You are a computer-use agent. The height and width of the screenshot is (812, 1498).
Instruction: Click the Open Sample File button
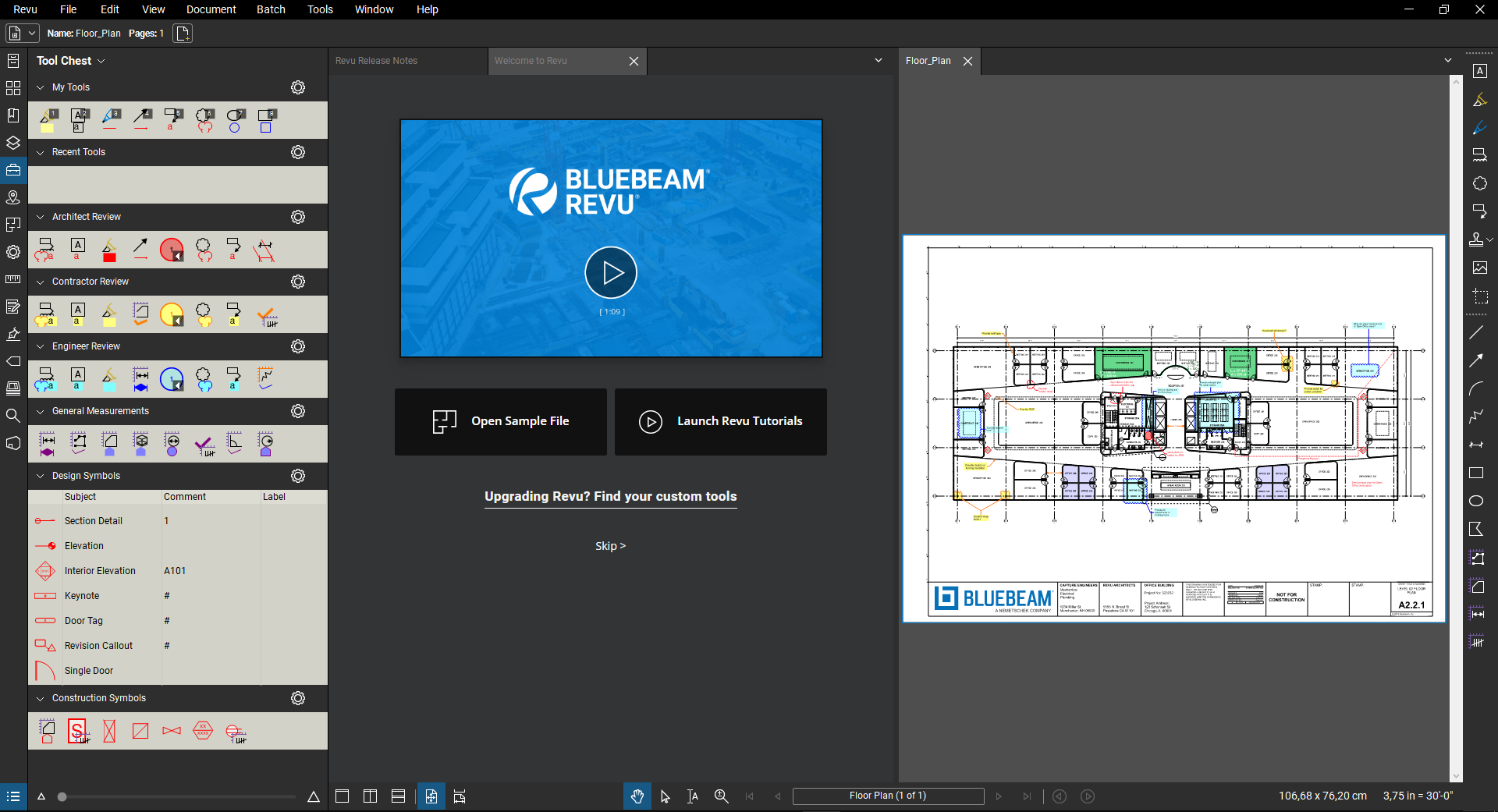pyautogui.click(x=501, y=421)
